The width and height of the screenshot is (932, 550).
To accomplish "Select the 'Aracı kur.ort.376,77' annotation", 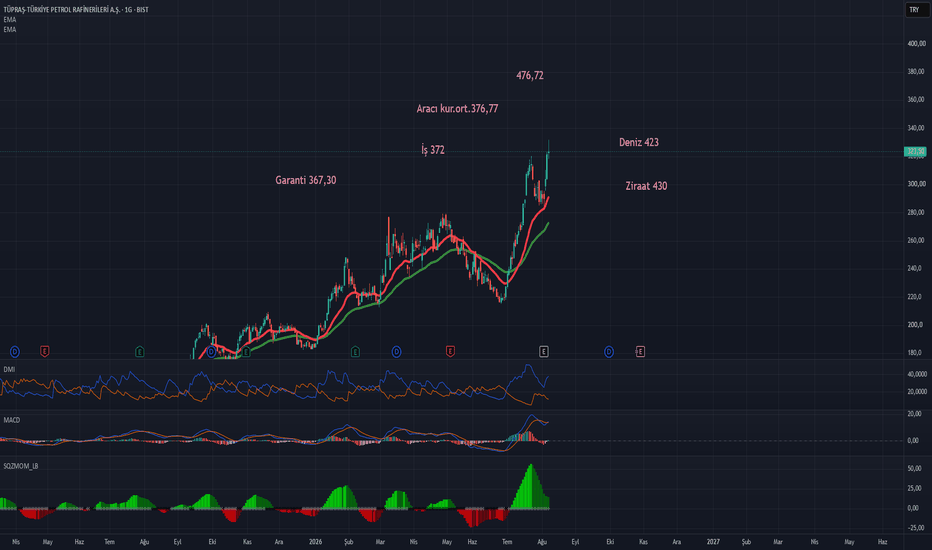I will click(457, 109).
